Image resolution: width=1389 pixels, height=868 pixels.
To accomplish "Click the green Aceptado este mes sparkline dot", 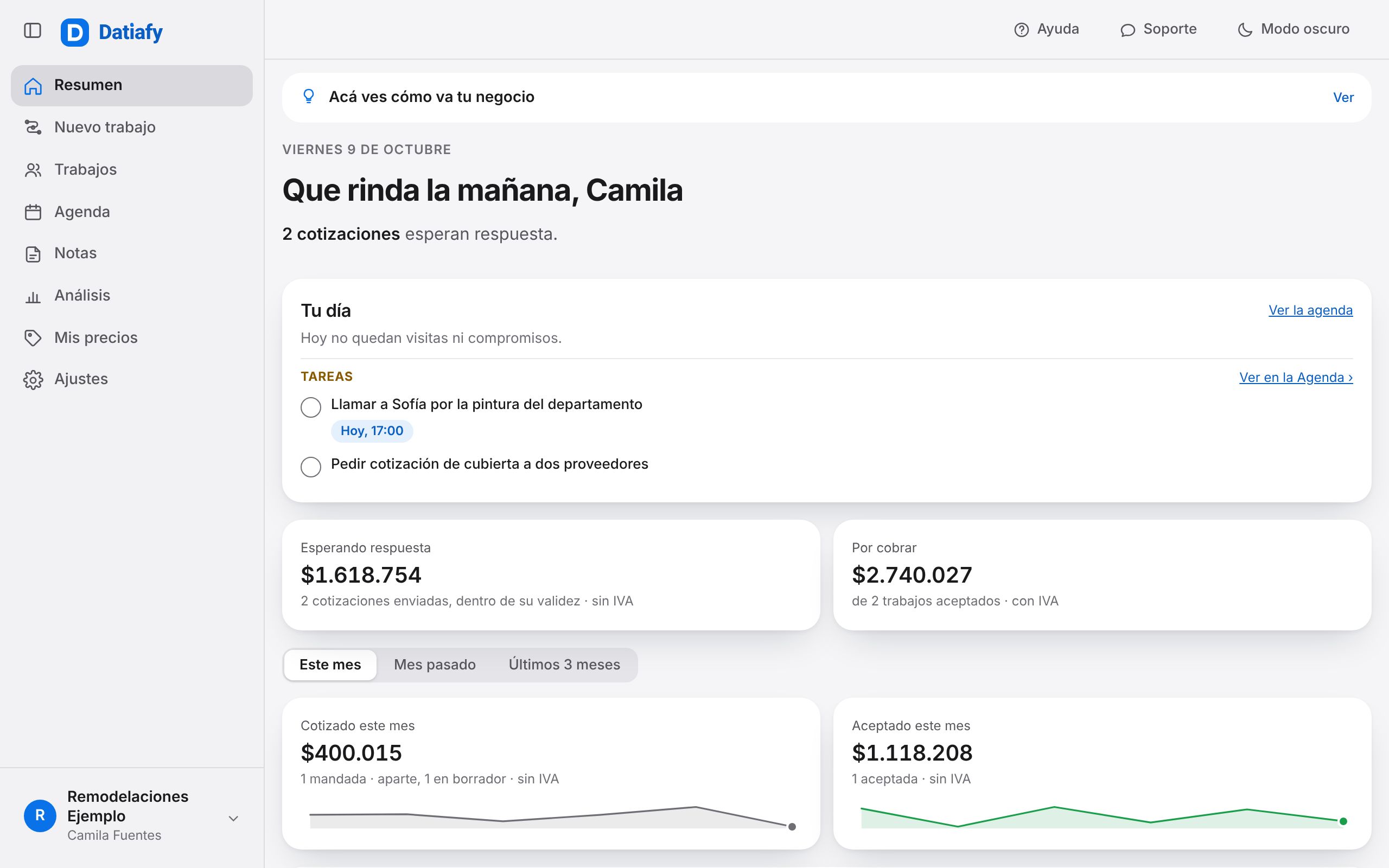I will click(x=1343, y=821).
